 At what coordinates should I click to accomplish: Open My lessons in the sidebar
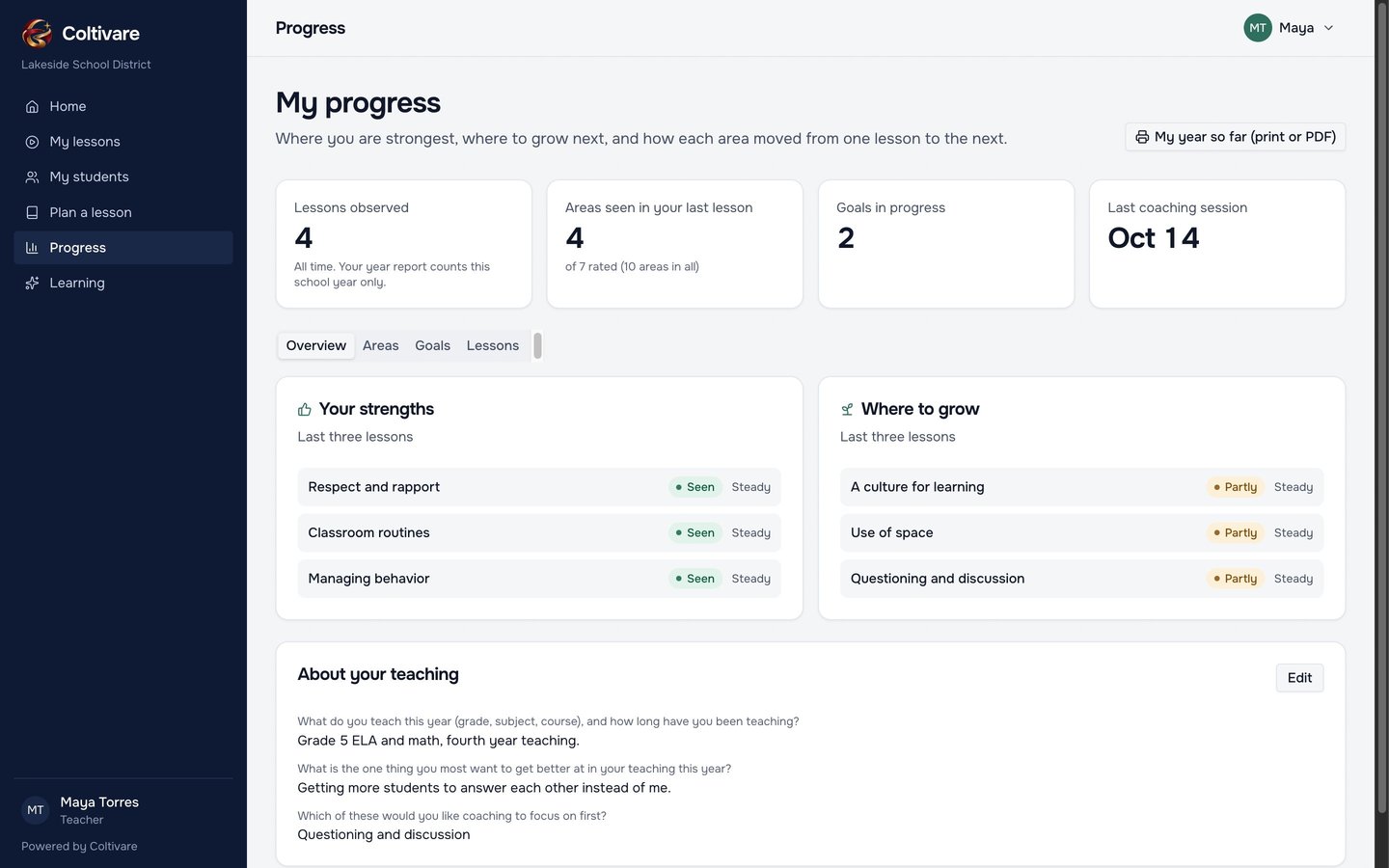[x=123, y=142]
